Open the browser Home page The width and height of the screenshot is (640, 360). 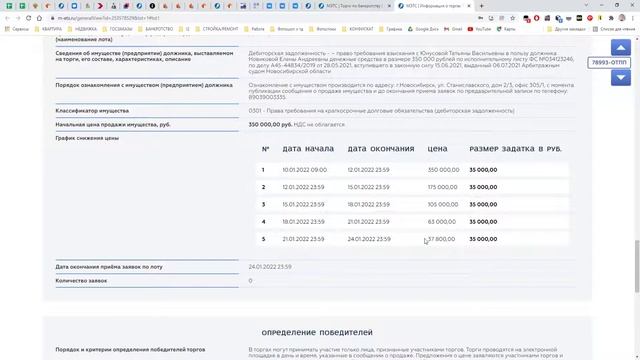[x=39, y=18]
